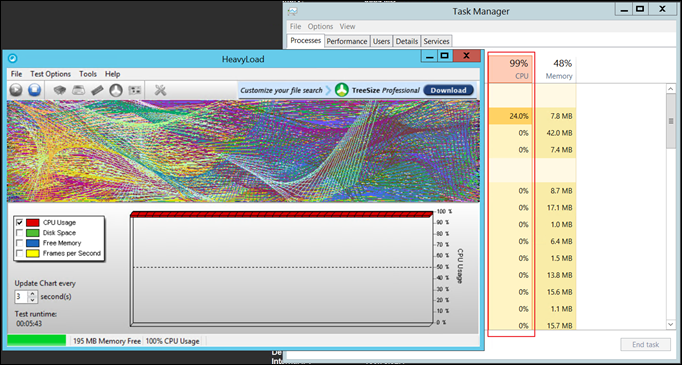This screenshot has height=365, width=682.
Task: Enable the Frames per Second checkbox
Action: [x=20, y=253]
